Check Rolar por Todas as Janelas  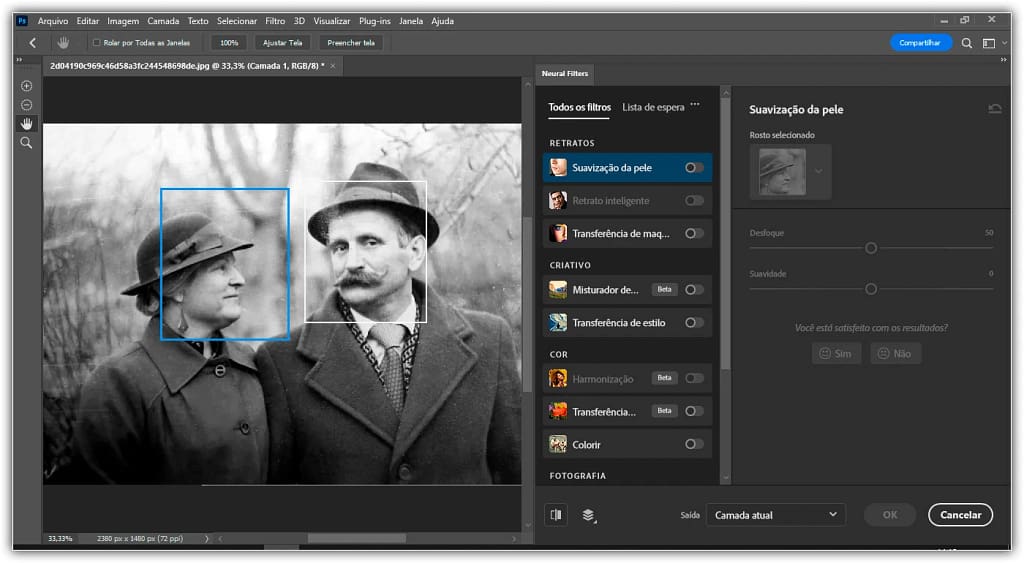97,43
